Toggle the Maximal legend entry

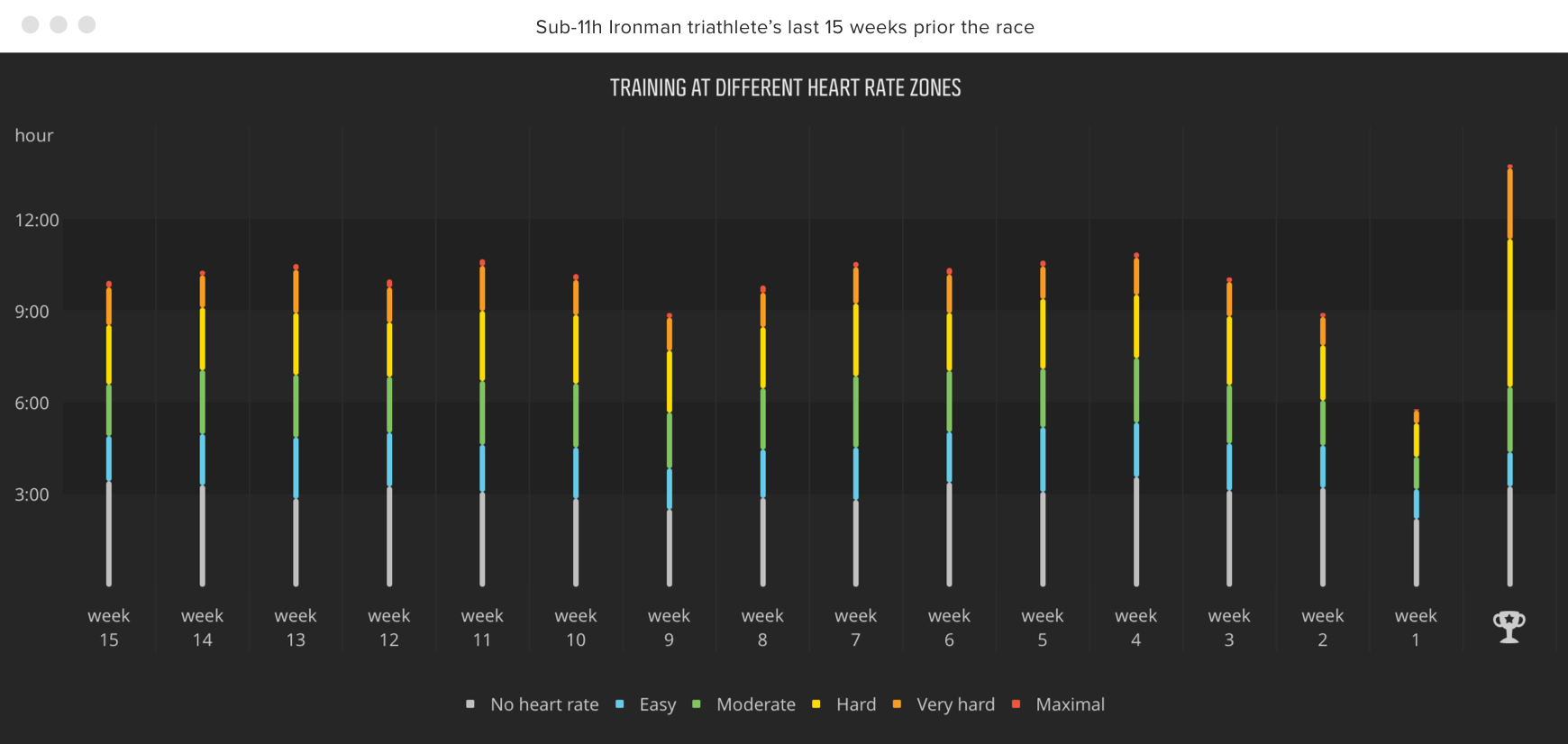tap(1058, 704)
